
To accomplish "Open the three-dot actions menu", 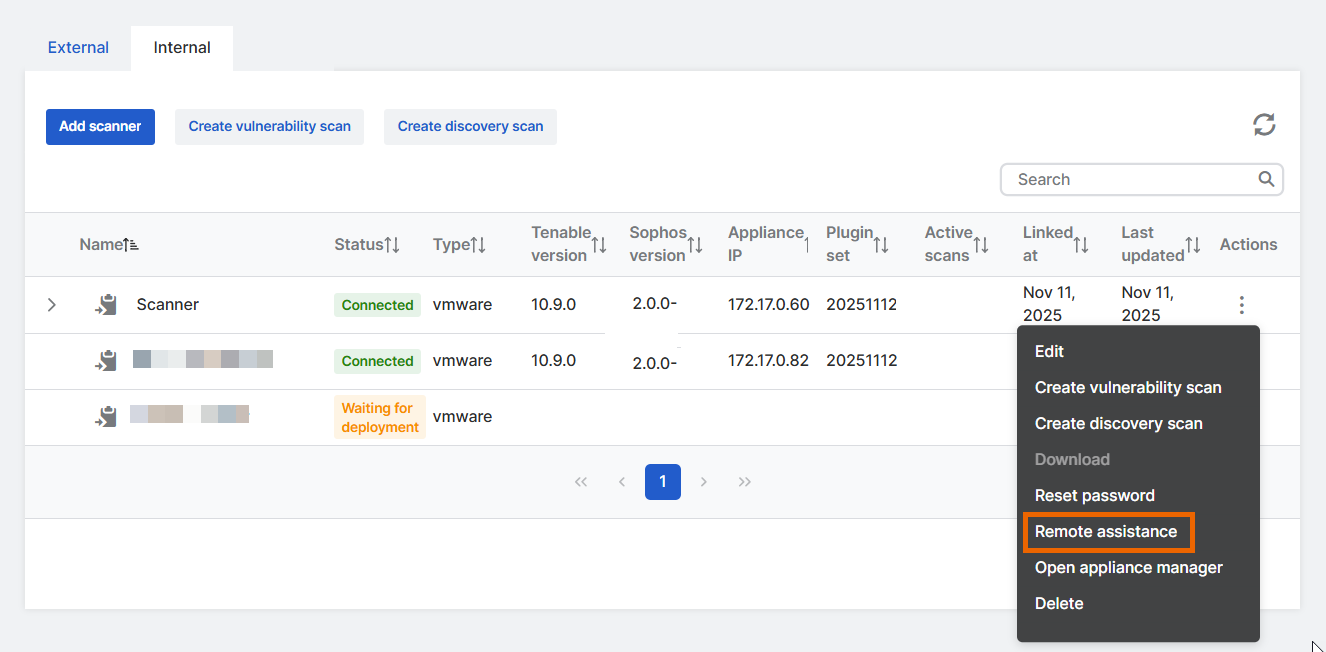I will (x=1241, y=304).
